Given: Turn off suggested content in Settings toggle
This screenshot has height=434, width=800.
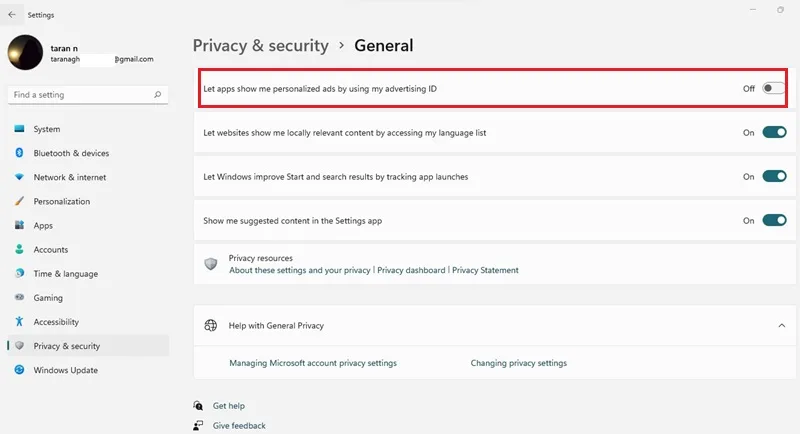Looking at the screenshot, I should pyautogui.click(x=774, y=220).
